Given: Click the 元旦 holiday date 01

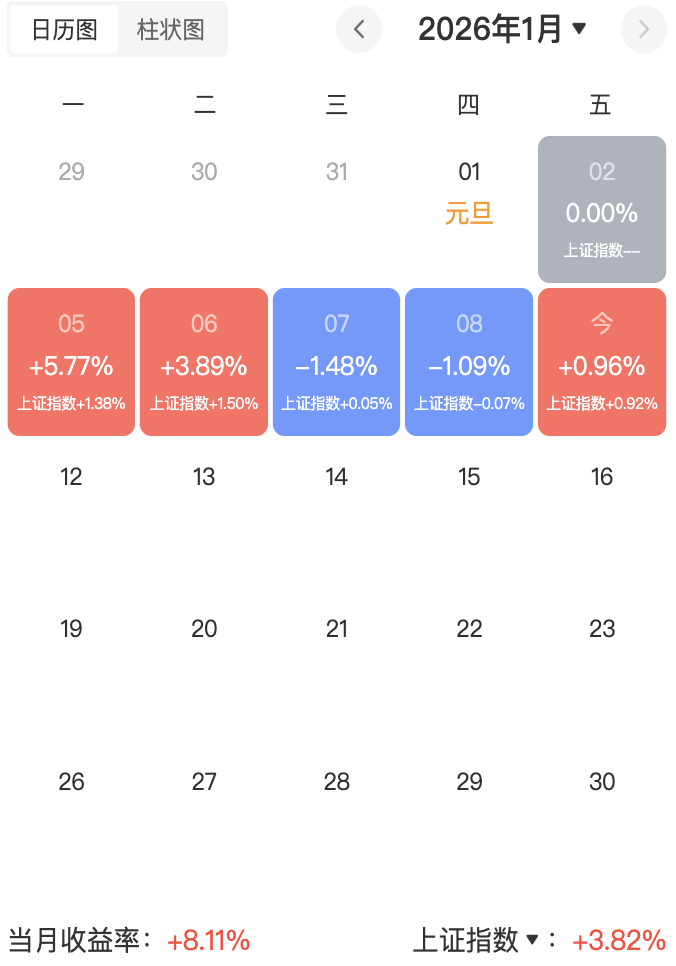Looking at the screenshot, I should coord(469,190).
